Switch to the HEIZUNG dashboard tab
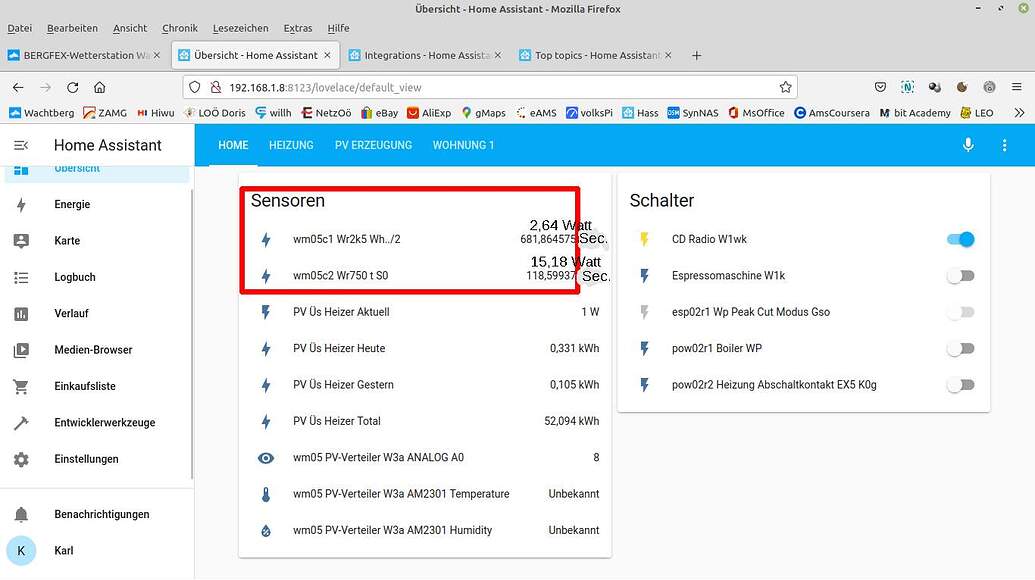This screenshot has height=580, width=1035. coord(291,145)
